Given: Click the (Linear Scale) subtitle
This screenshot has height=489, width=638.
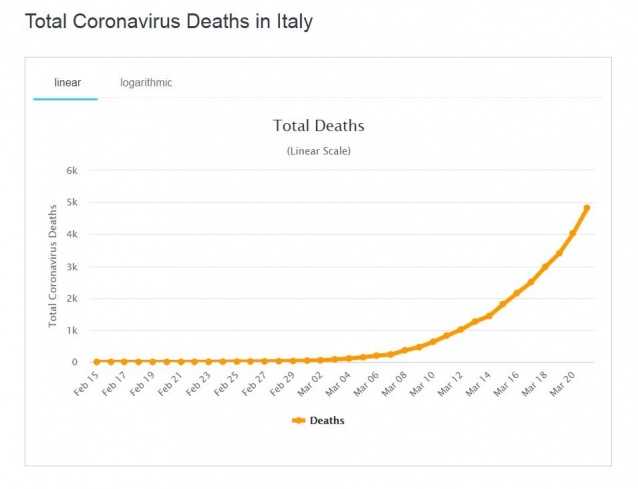Looking at the screenshot, I should pyautogui.click(x=318, y=151).
